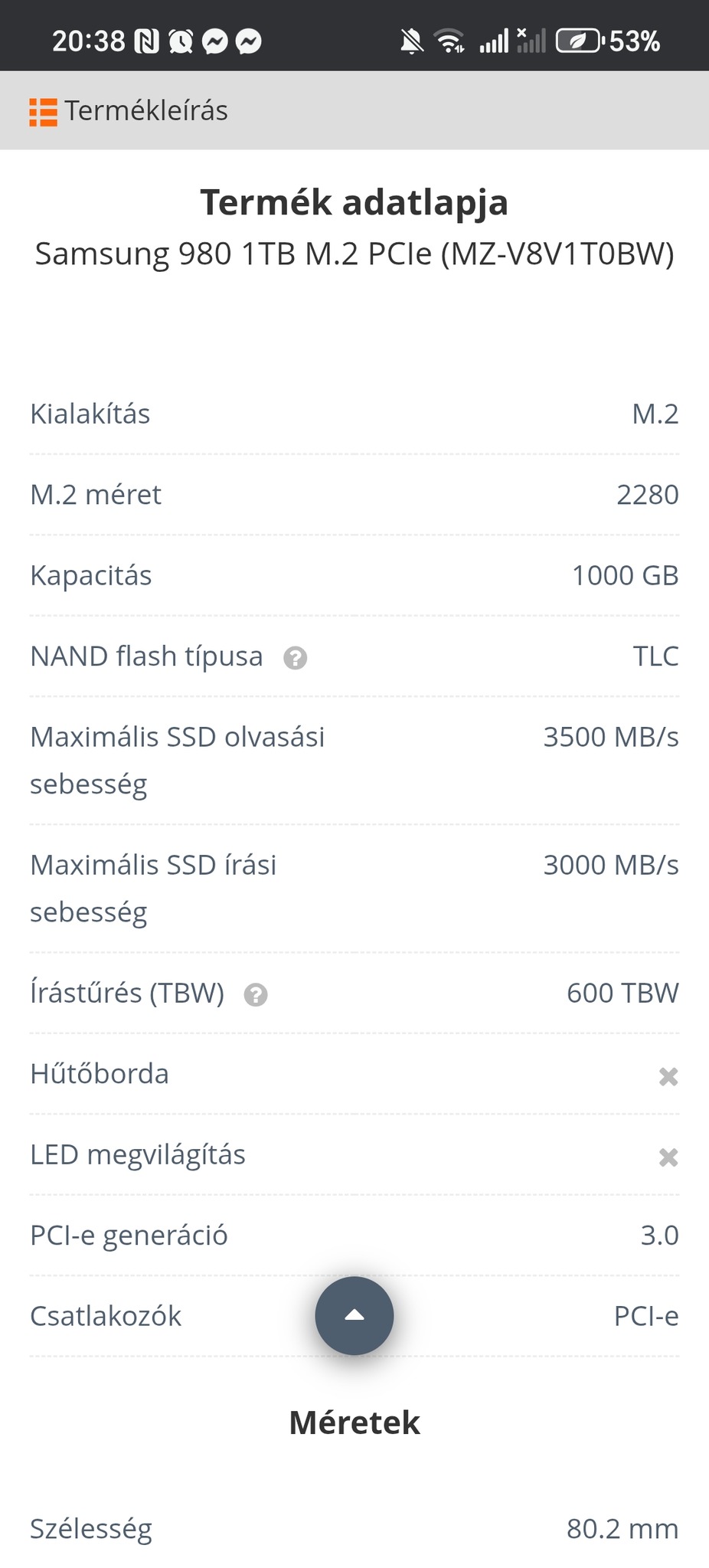The image size is (709, 1568).
Task: Tap the battery indicator showing 53%
Action: [608, 41]
